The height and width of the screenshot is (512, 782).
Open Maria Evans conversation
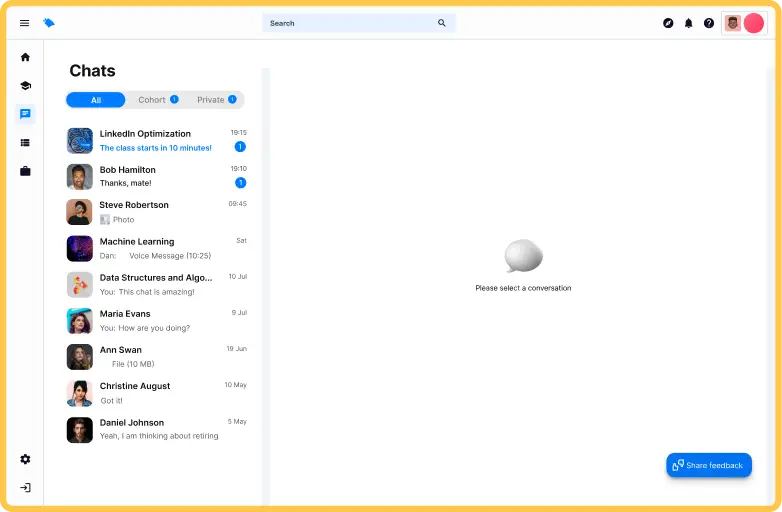(157, 321)
